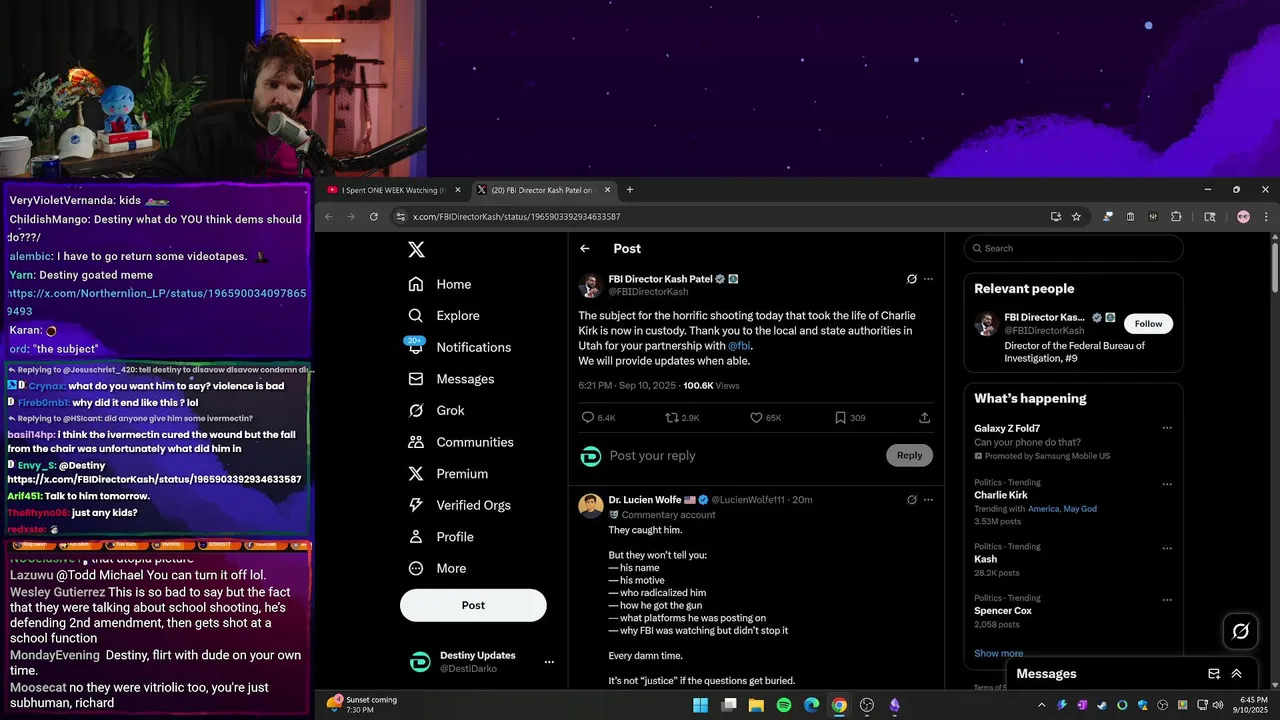Click the sidebar Post button
This screenshot has width=1280, height=720.
point(473,605)
